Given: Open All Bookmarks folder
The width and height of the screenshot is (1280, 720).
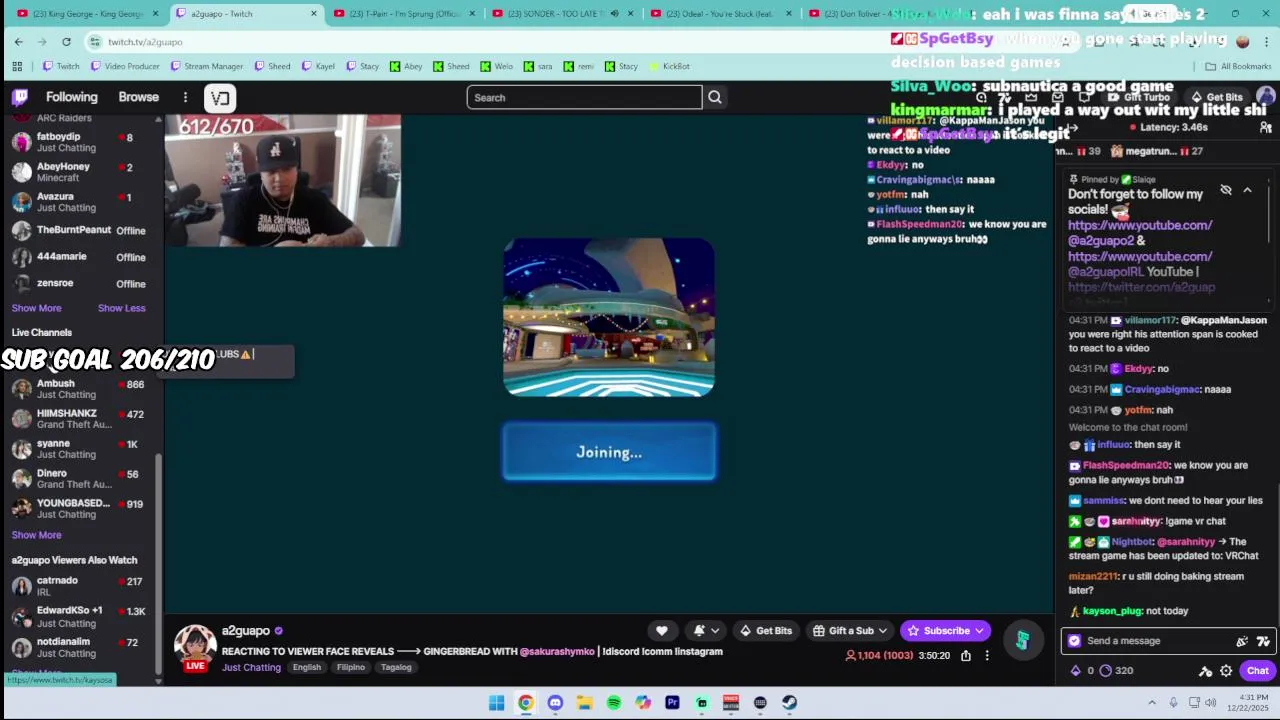Looking at the screenshot, I should point(1238,66).
